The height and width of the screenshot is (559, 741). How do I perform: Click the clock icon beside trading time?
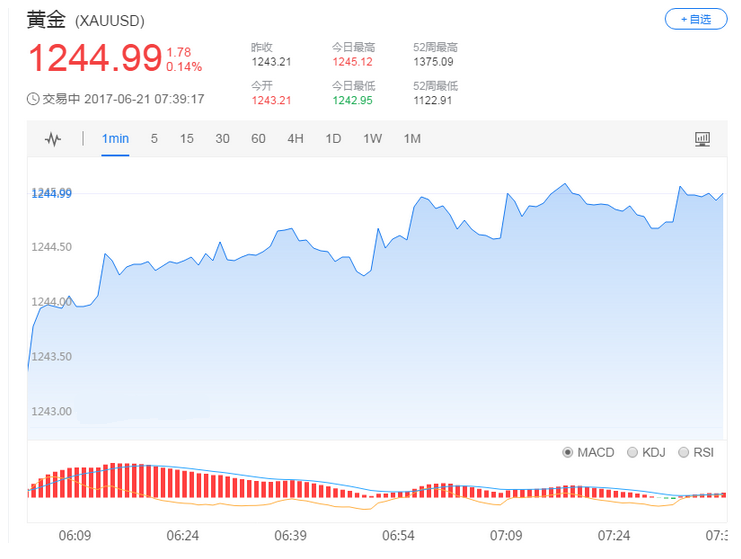click(x=33, y=99)
